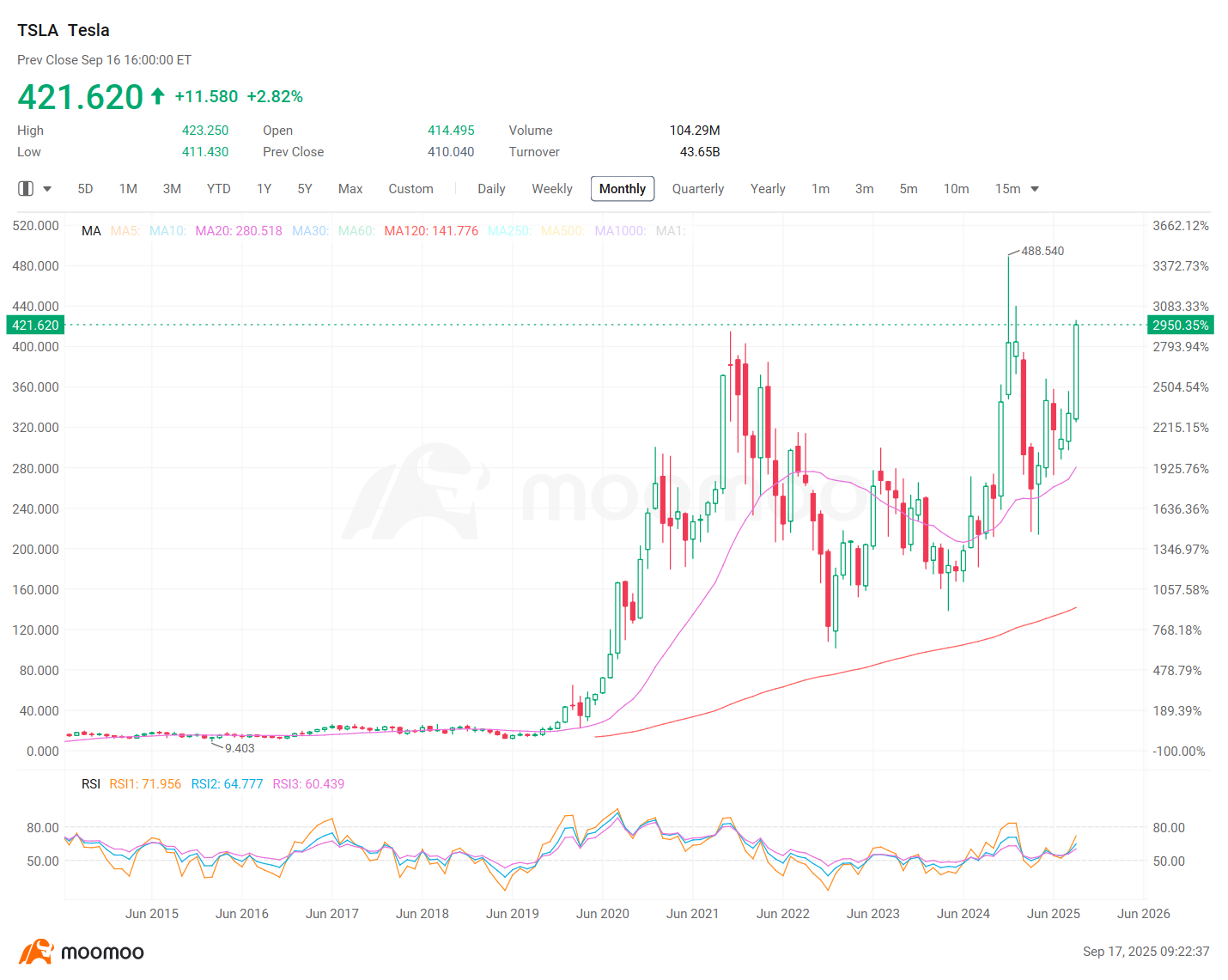Select the Quarterly candle interval
The height and width of the screenshot is (980, 1228).
(697, 189)
